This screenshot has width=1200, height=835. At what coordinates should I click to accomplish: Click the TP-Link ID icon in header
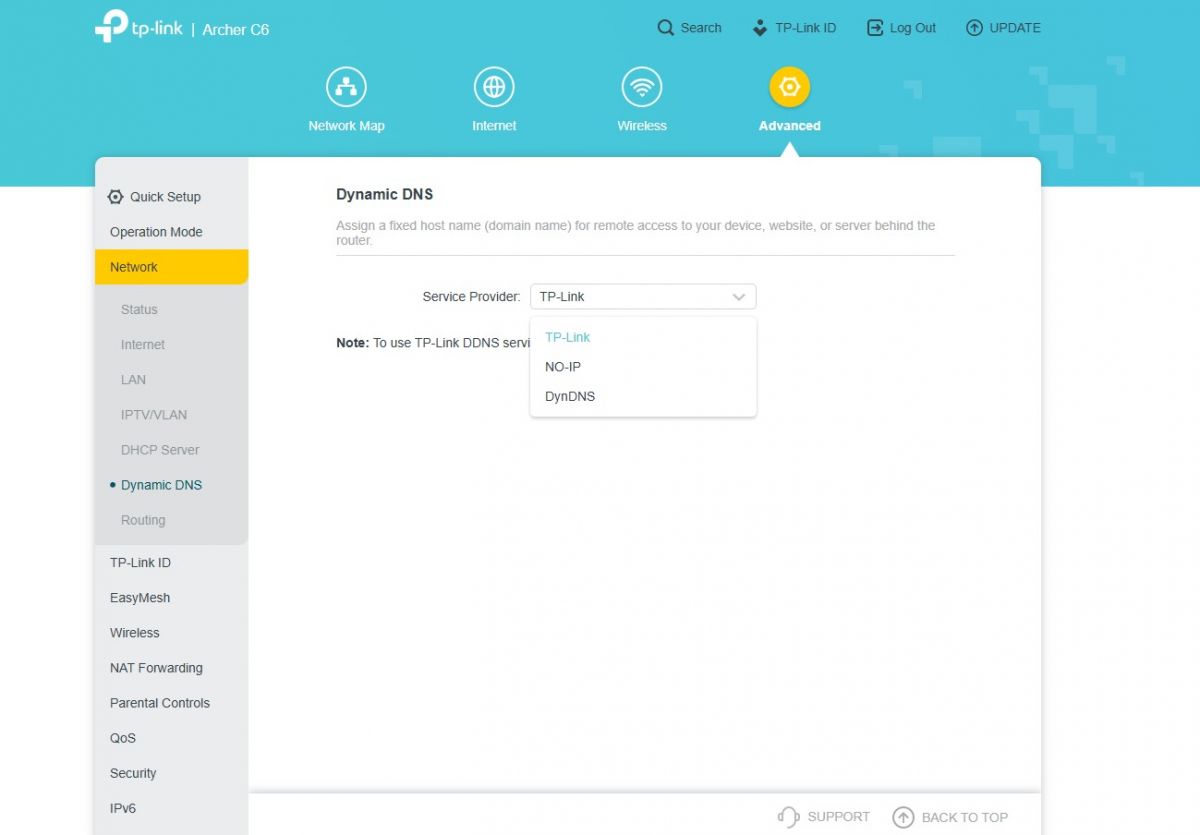pyautogui.click(x=760, y=28)
